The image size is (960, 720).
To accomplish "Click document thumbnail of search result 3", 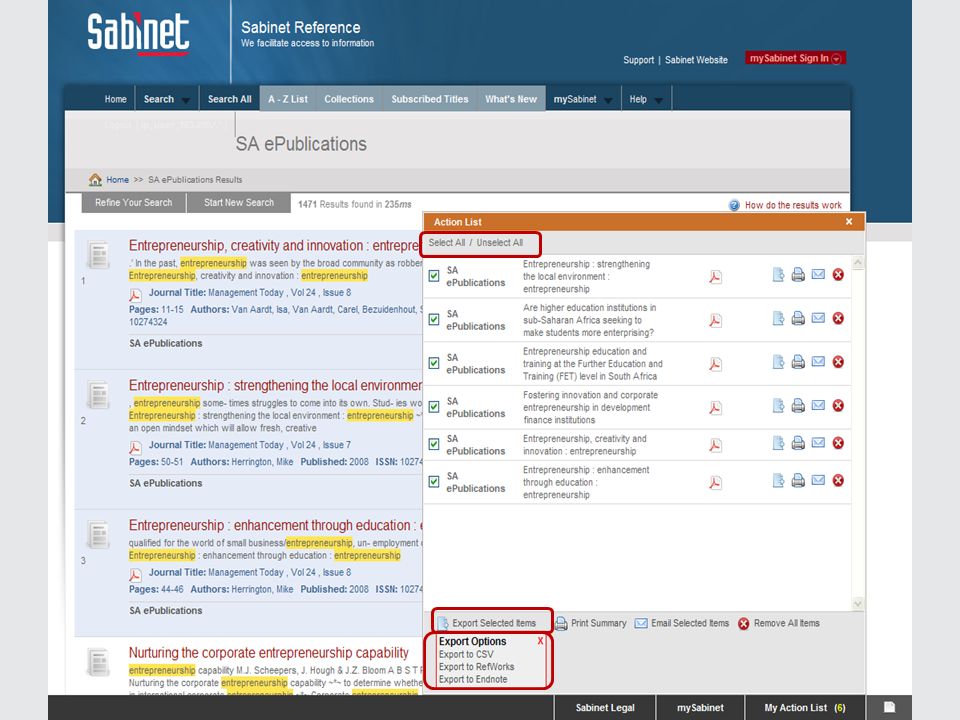I will tap(98, 535).
